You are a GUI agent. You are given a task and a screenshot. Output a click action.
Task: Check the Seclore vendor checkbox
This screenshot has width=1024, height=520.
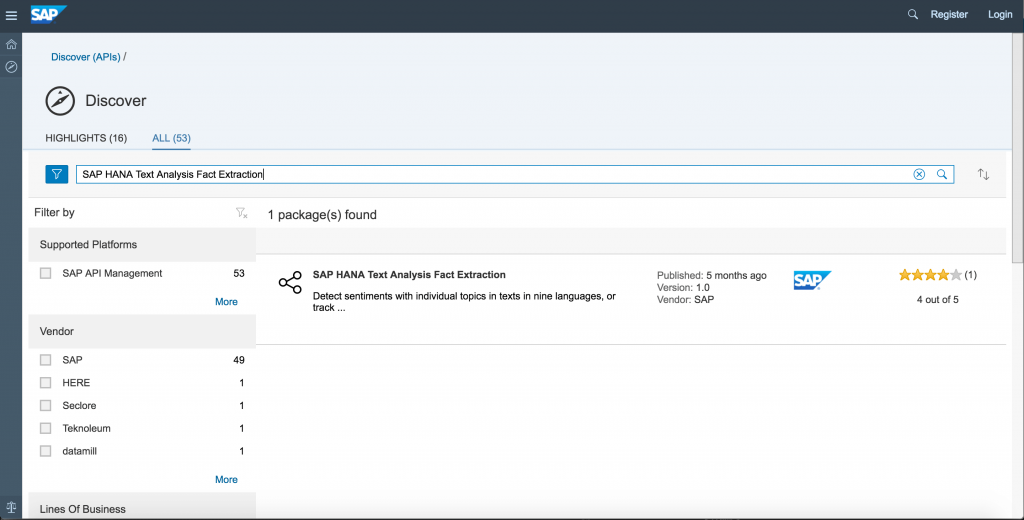click(46, 406)
